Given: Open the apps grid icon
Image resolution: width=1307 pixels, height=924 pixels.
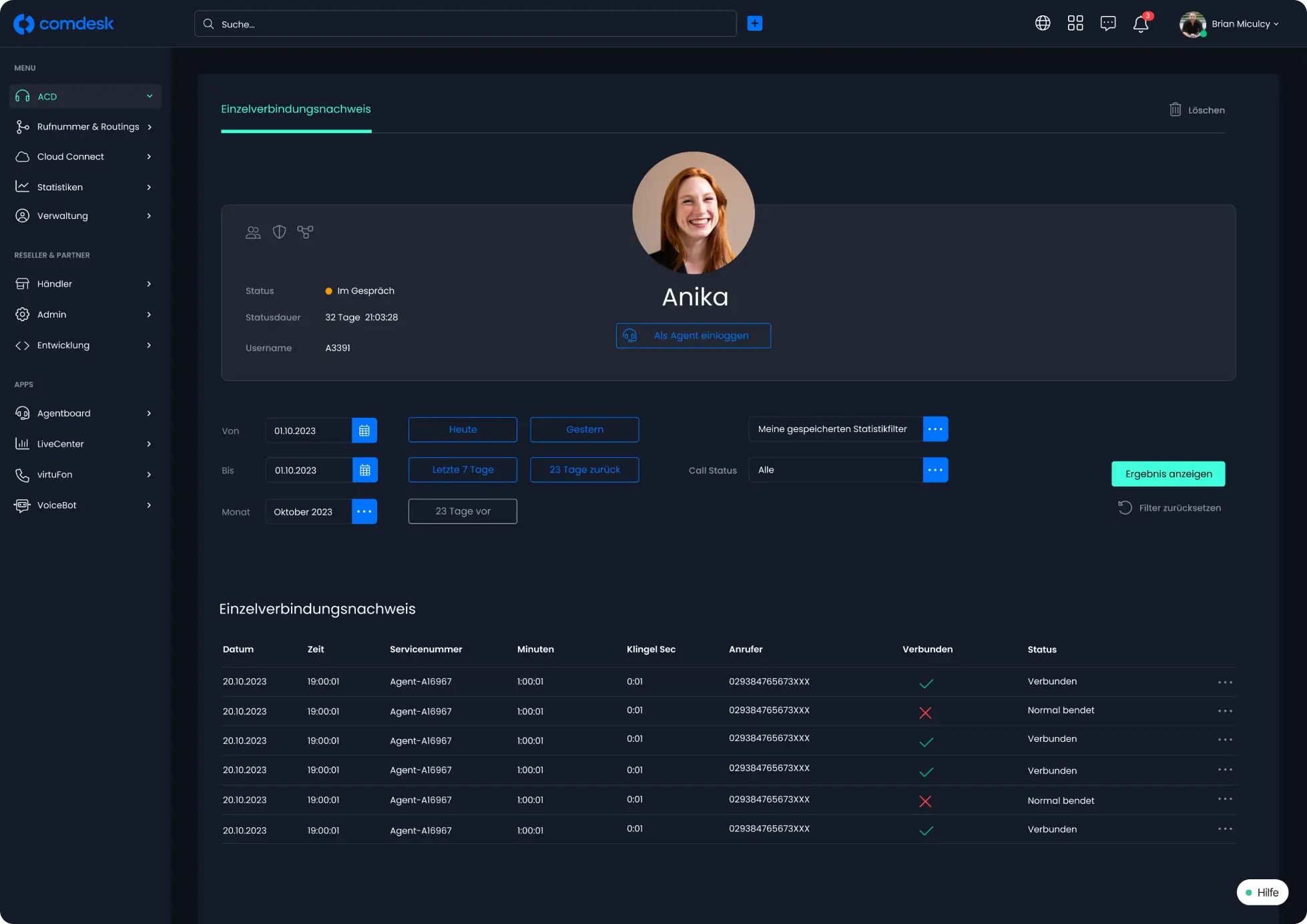Looking at the screenshot, I should click(1075, 23).
